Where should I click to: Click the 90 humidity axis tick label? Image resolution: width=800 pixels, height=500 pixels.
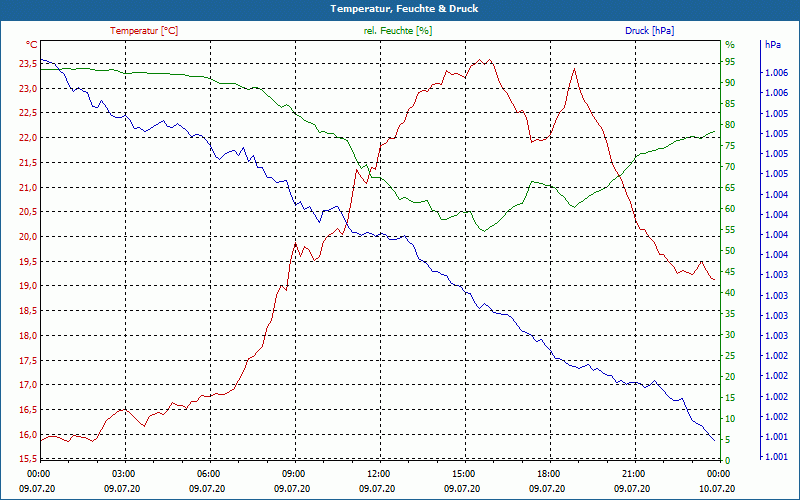pyautogui.click(x=730, y=83)
